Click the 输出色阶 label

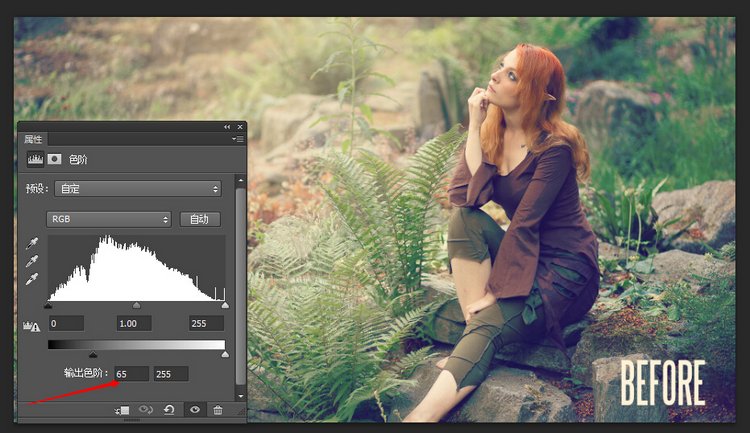[x=86, y=373]
